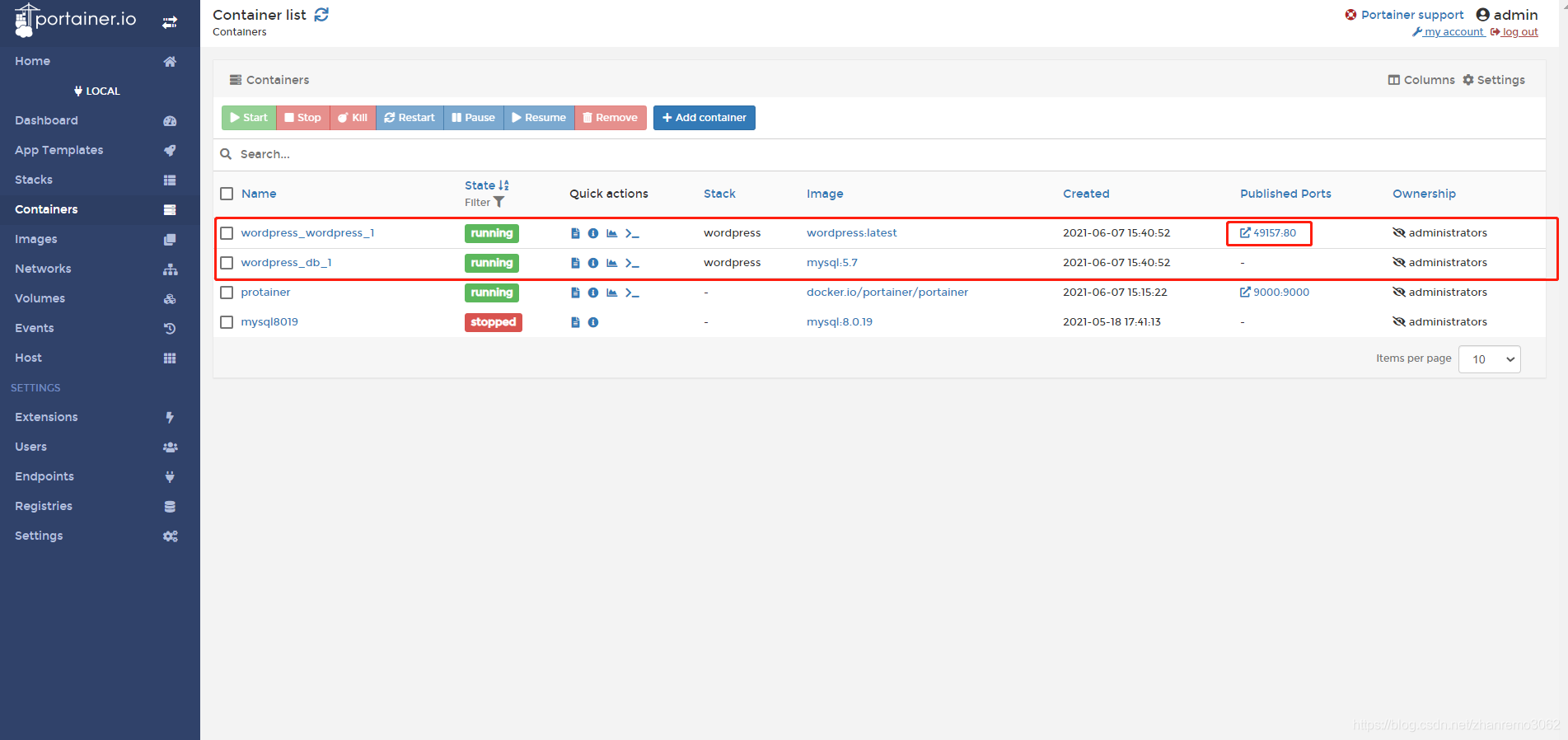Click the App Templates rocket icon
This screenshot has height=740, width=1568.
[x=170, y=150]
